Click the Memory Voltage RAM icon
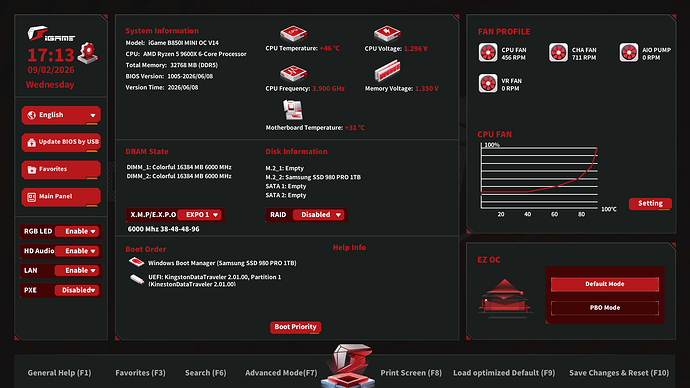Screen dimensions: 690x388 387,71
